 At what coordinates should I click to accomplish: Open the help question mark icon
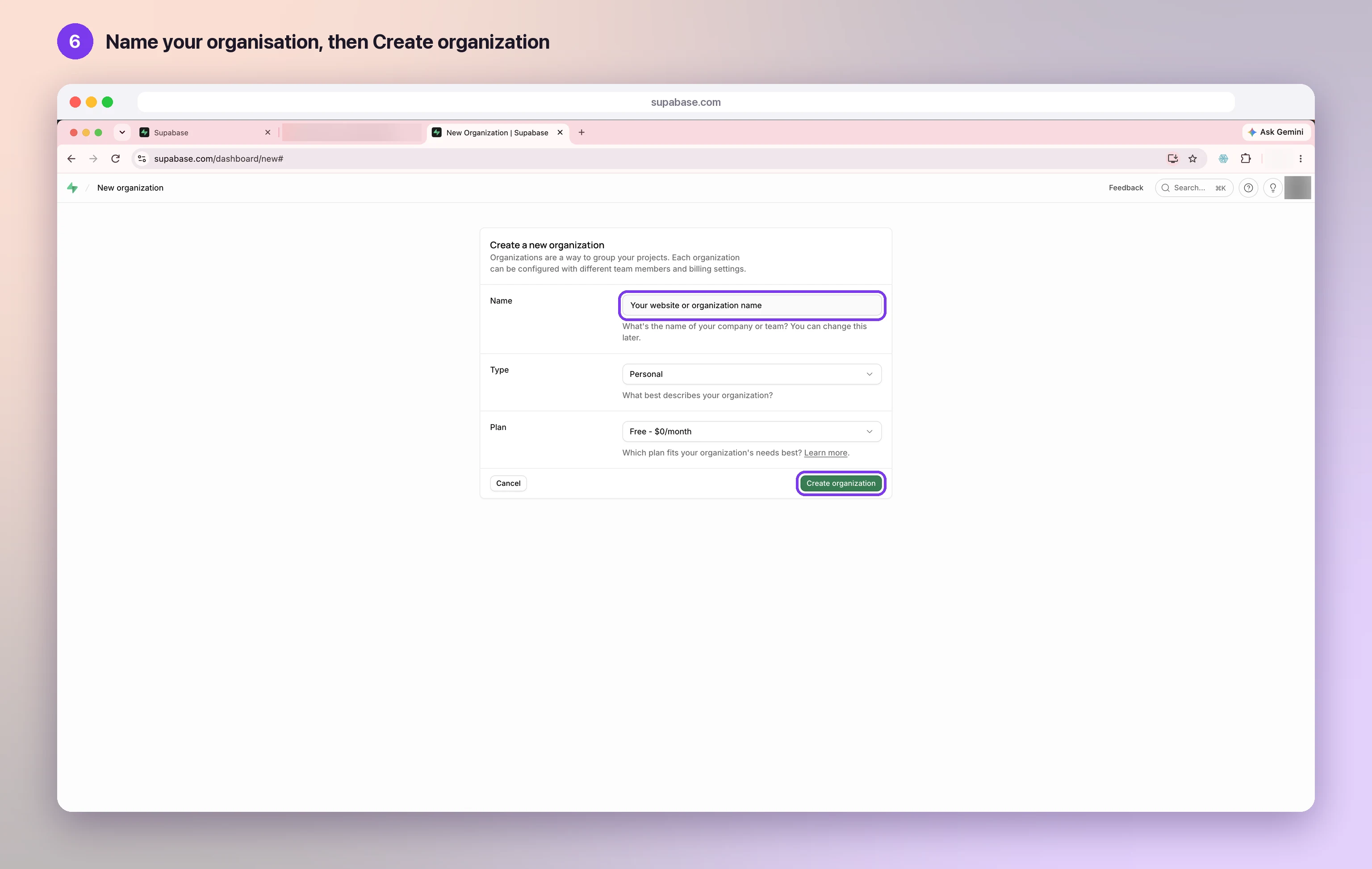(1248, 188)
